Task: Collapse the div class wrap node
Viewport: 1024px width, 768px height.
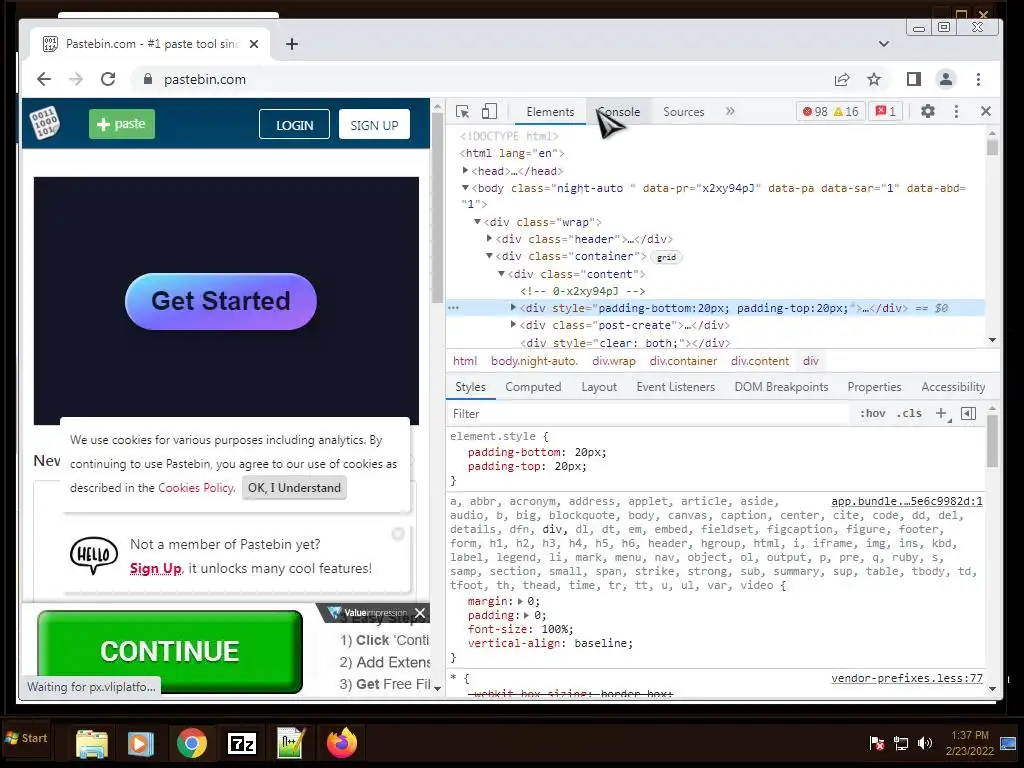Action: pyautogui.click(x=477, y=222)
